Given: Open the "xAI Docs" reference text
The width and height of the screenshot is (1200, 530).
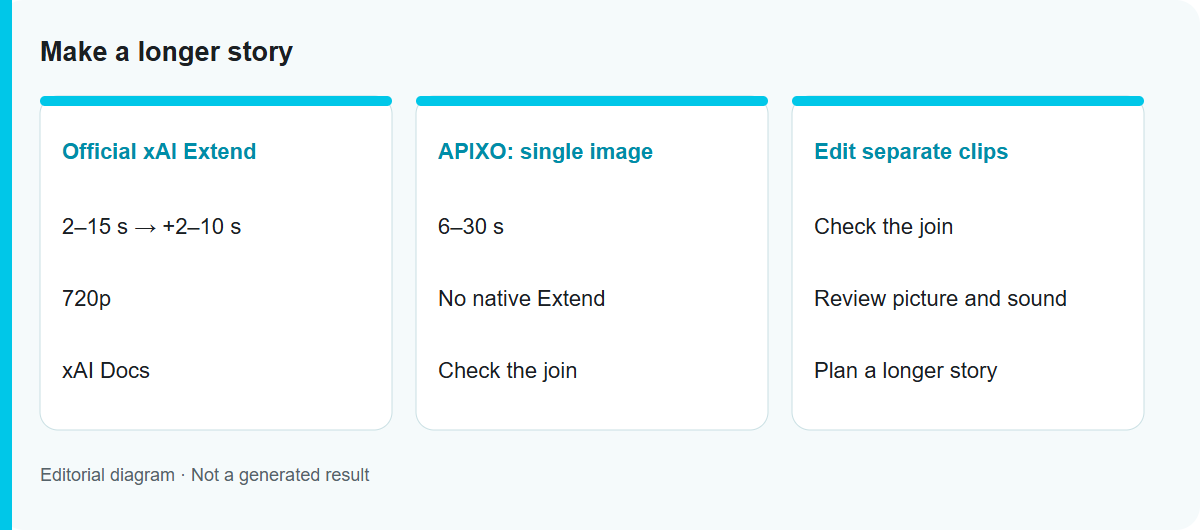Looking at the screenshot, I should click(106, 371).
